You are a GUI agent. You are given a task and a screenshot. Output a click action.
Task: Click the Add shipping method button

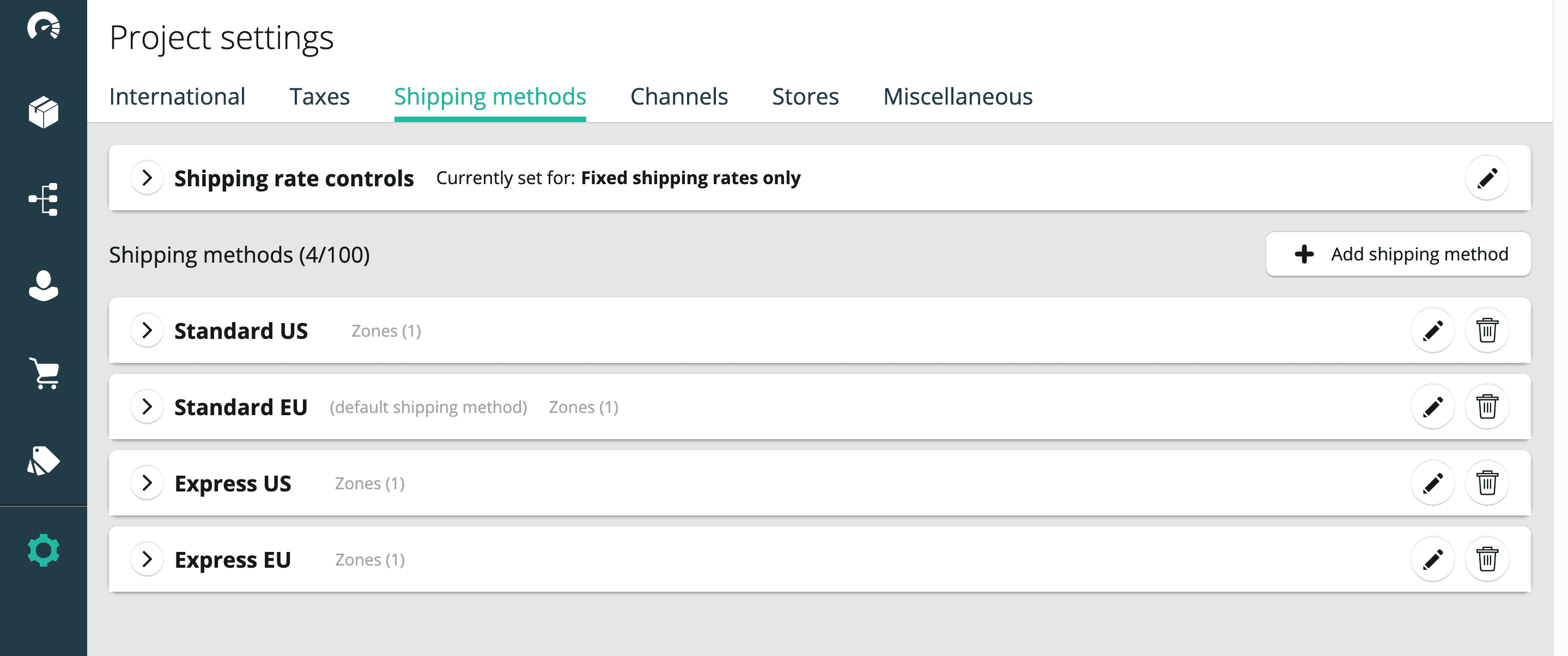(x=1397, y=254)
